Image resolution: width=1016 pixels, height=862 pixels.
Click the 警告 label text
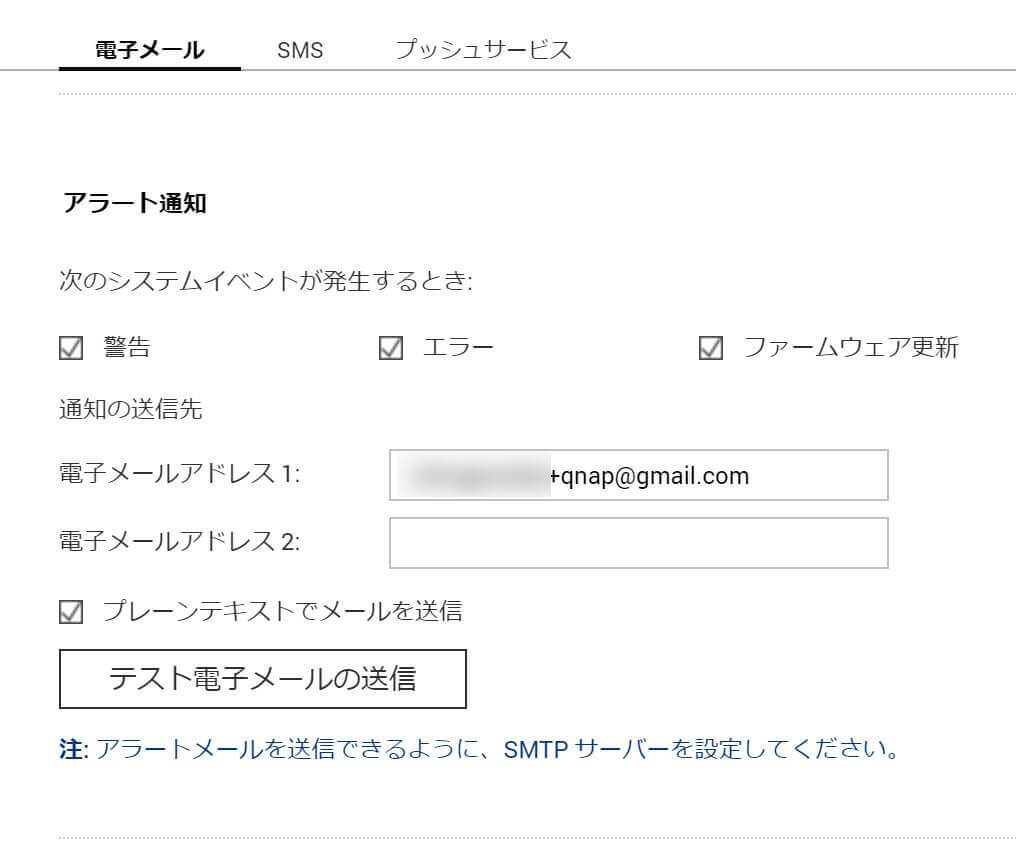coord(127,347)
